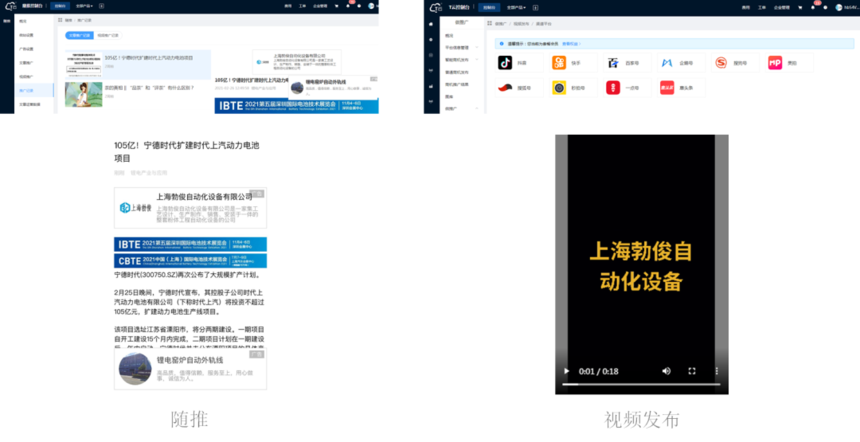Select the yellow camera-lens platform icon
Viewport: 860px width, 442px height.
(558, 88)
